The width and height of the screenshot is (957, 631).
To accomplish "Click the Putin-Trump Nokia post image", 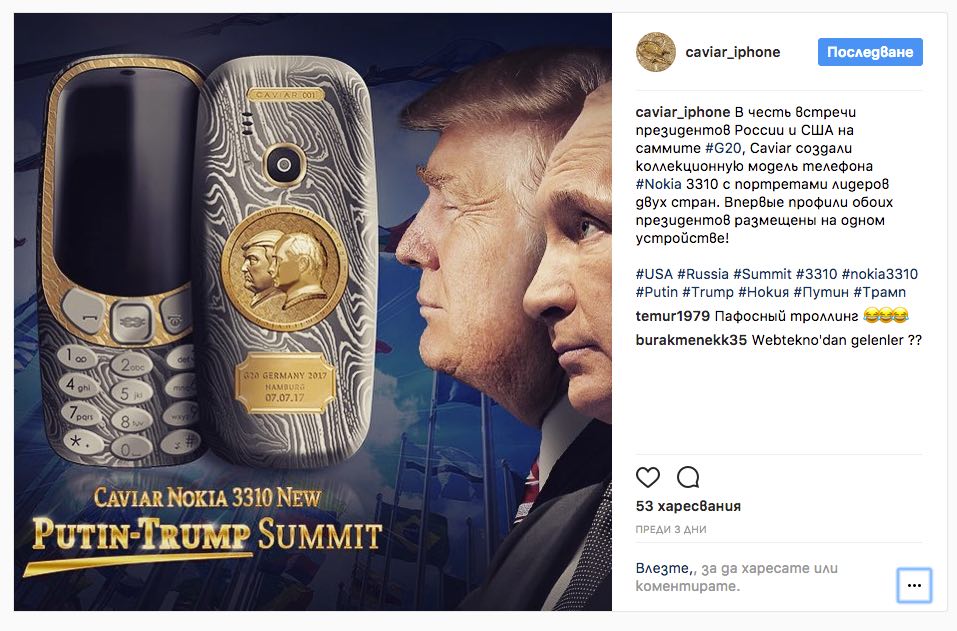I will tap(312, 311).
